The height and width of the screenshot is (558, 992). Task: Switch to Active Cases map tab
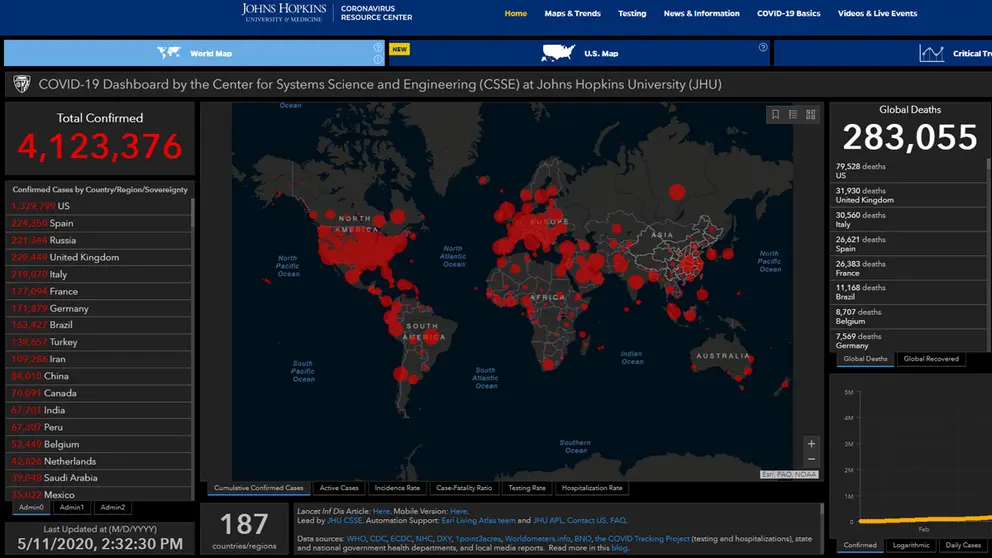(339, 488)
